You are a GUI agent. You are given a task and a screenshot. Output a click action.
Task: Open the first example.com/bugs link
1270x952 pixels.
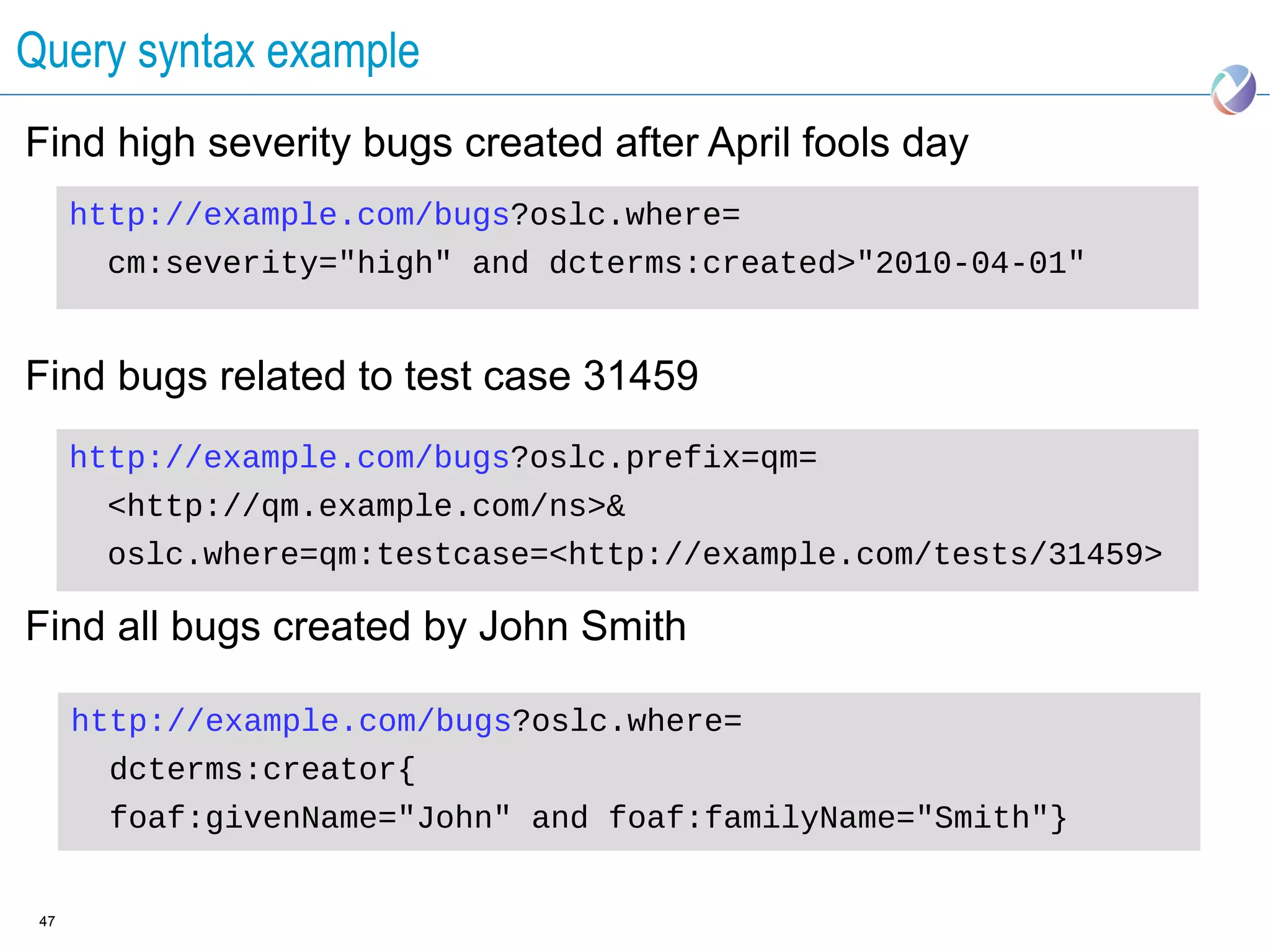tap(289, 215)
